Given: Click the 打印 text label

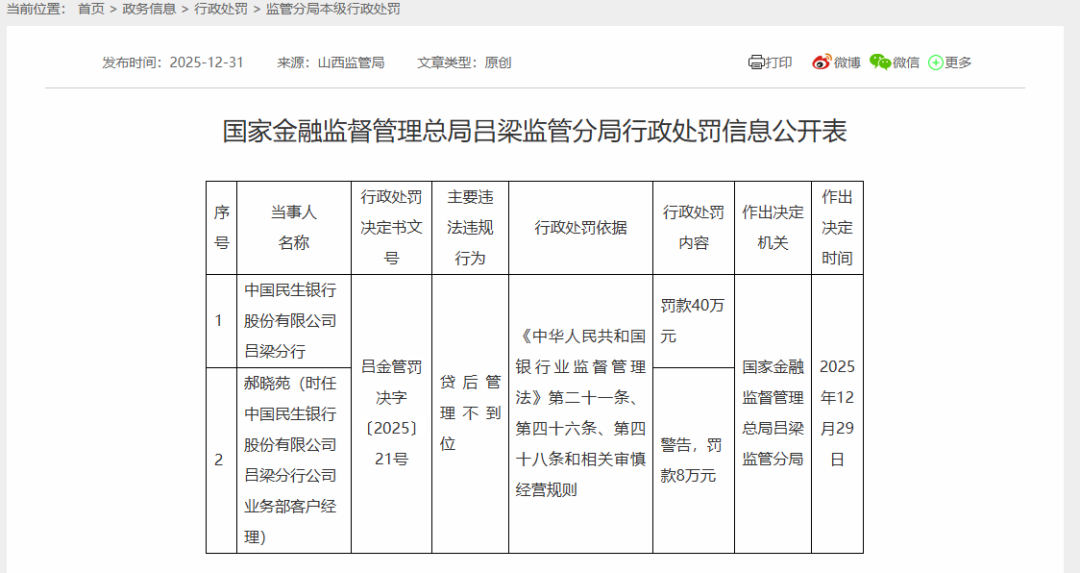Looking at the screenshot, I should (778, 63).
